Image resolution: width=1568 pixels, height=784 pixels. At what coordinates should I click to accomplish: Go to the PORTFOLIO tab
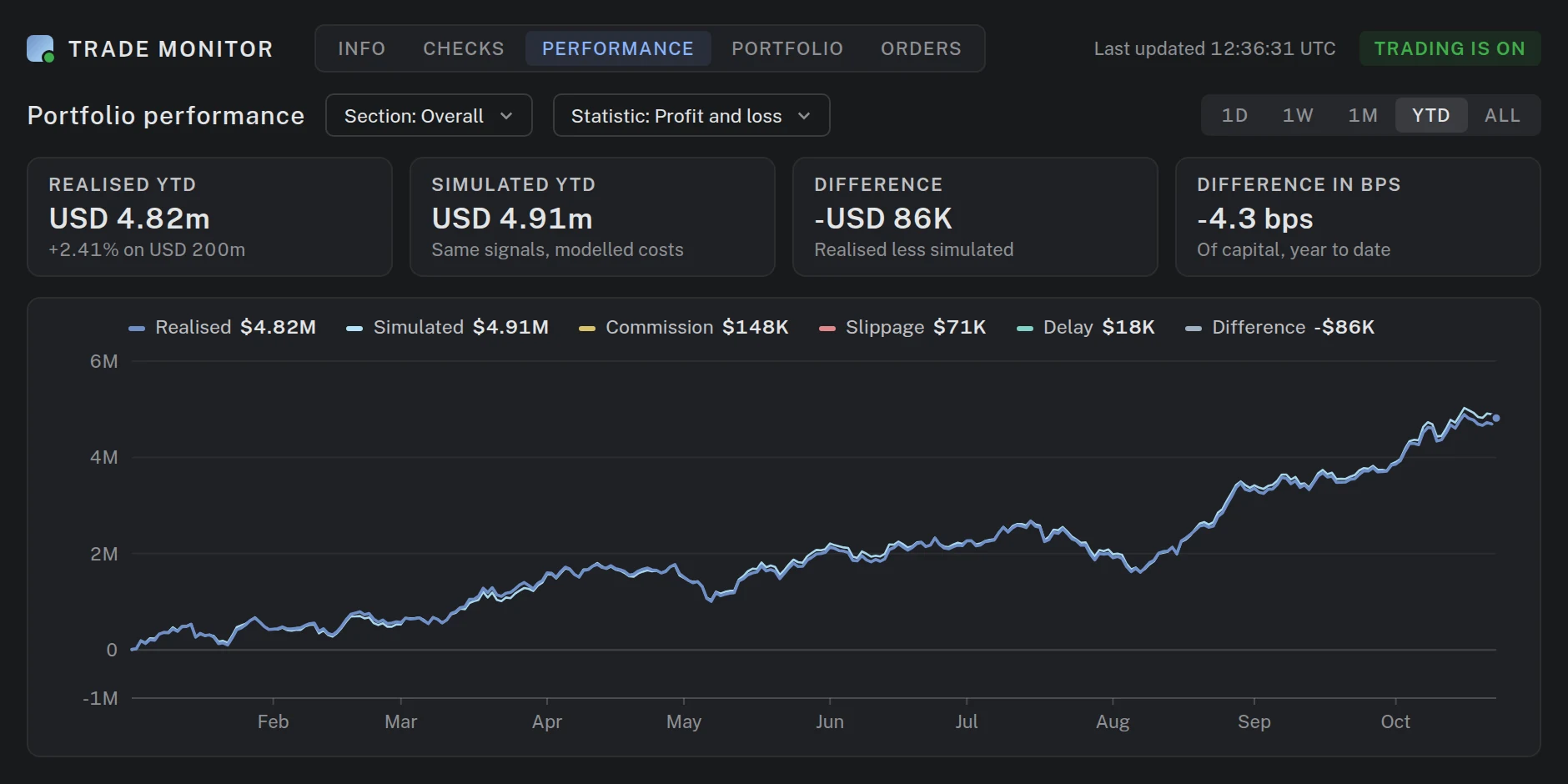coord(787,48)
